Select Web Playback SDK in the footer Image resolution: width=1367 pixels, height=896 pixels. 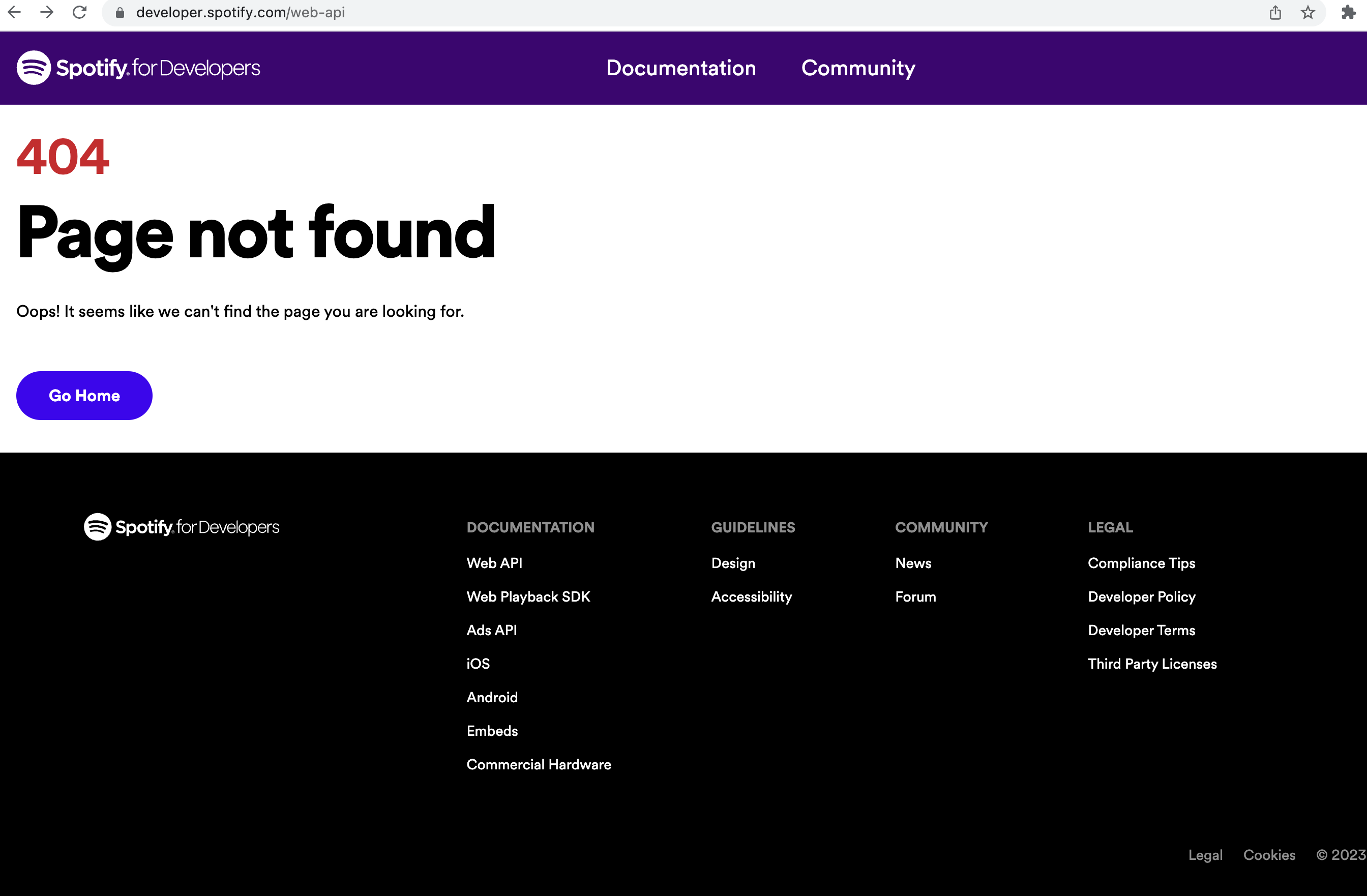(x=528, y=596)
